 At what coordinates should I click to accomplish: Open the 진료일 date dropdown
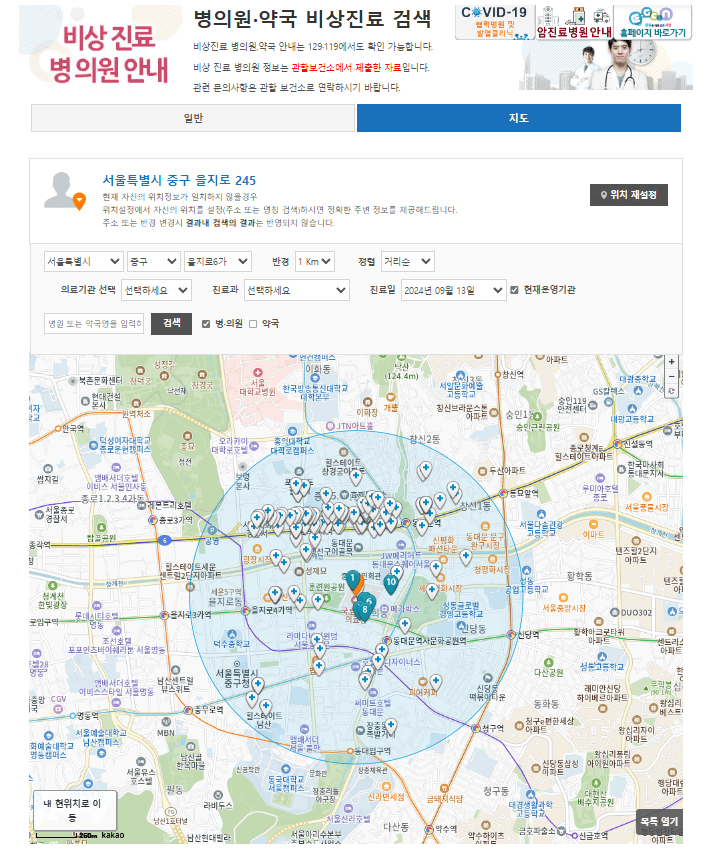tap(453, 290)
